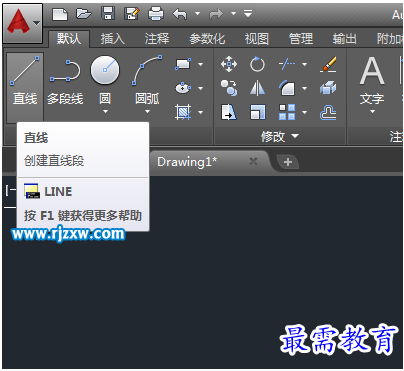Select the Trim tool
Image resolution: width=404 pixels, height=371 pixels.
pyautogui.click(x=287, y=64)
